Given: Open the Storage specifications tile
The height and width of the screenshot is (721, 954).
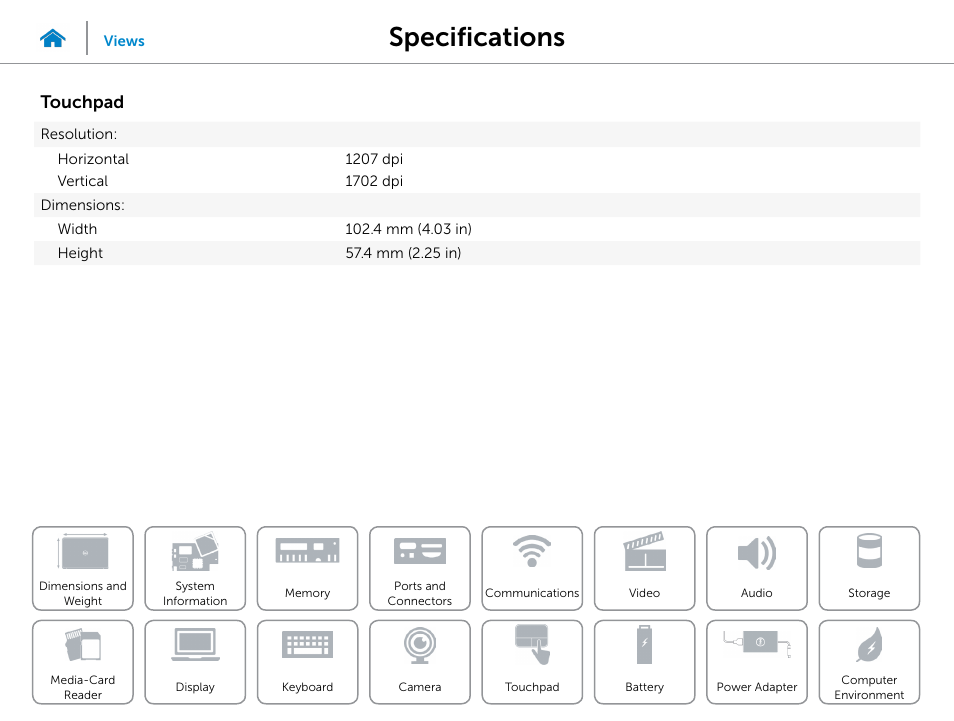Looking at the screenshot, I should [x=869, y=568].
